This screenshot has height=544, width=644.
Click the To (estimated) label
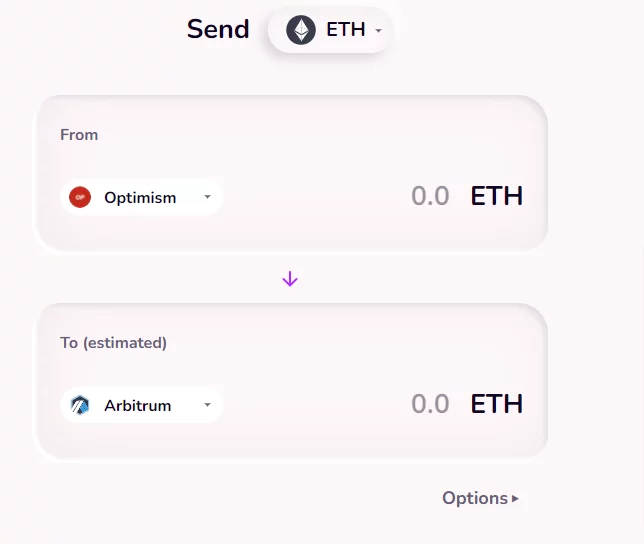click(x=113, y=343)
